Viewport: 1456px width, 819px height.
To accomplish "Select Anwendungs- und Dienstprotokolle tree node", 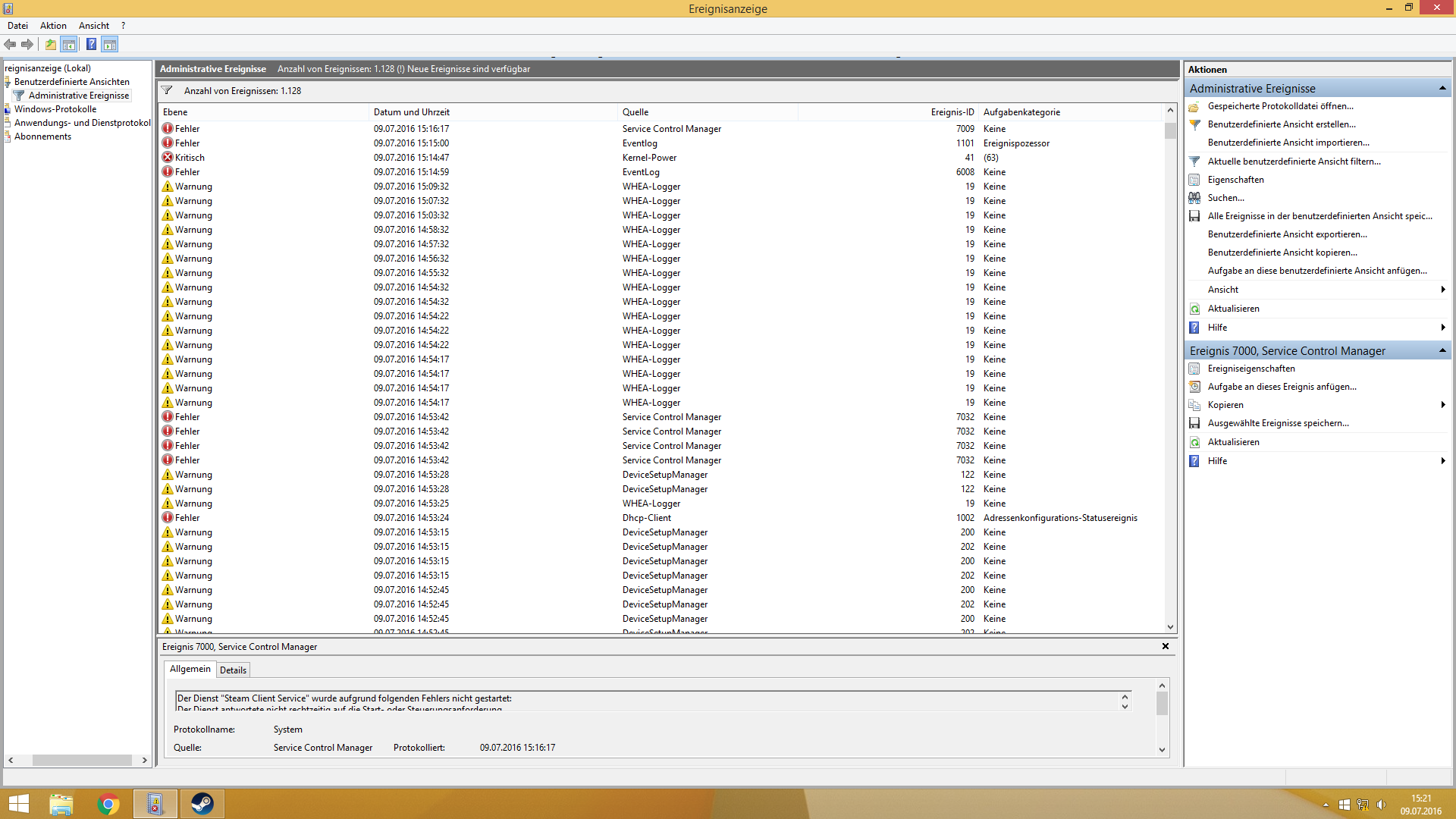I will 83,123.
